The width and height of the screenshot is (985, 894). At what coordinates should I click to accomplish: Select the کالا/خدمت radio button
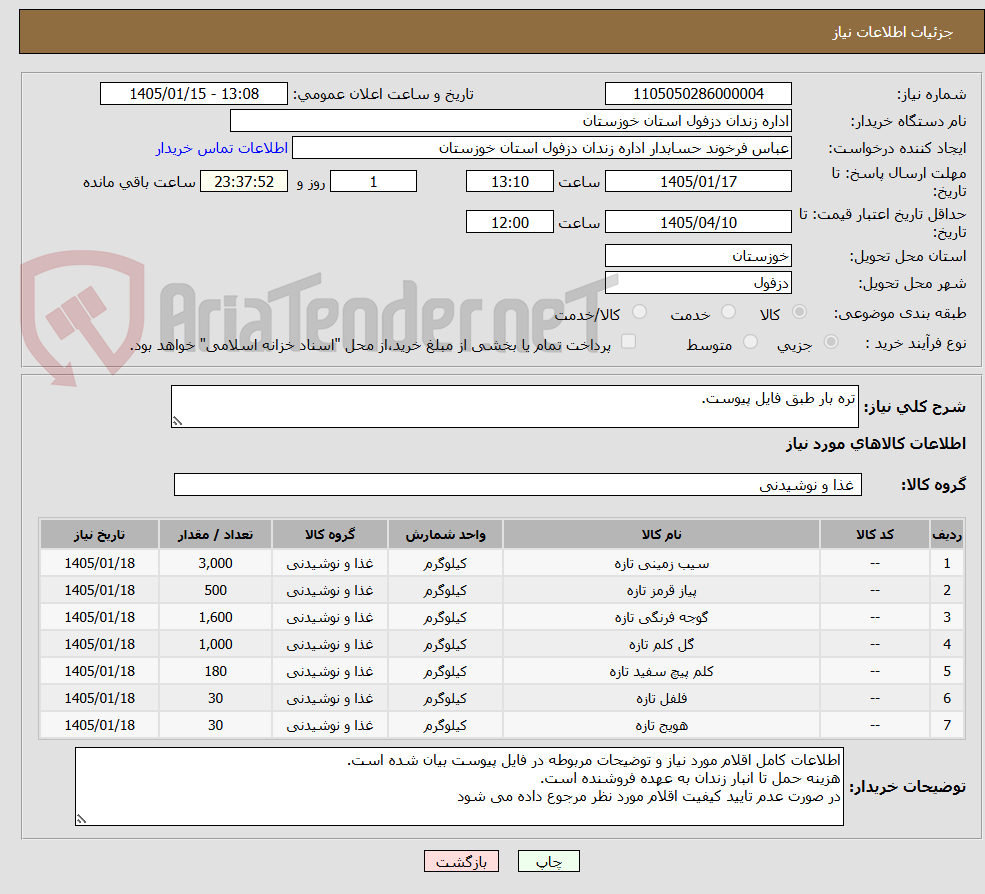639,312
